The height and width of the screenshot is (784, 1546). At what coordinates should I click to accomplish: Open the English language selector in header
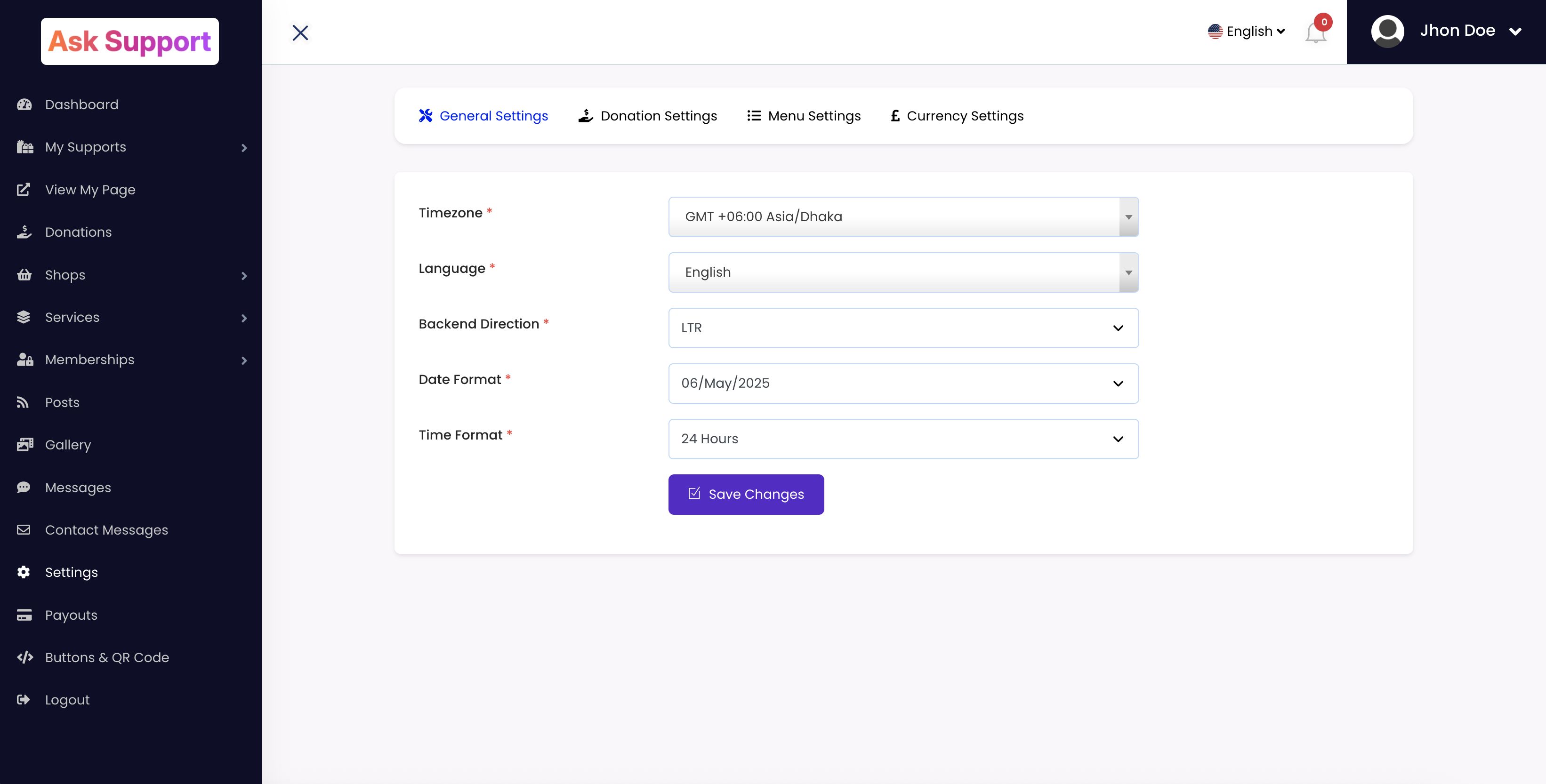click(x=1247, y=31)
